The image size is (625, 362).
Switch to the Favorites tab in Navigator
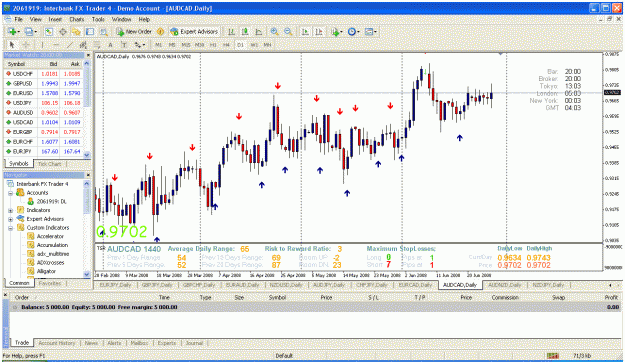point(50,283)
